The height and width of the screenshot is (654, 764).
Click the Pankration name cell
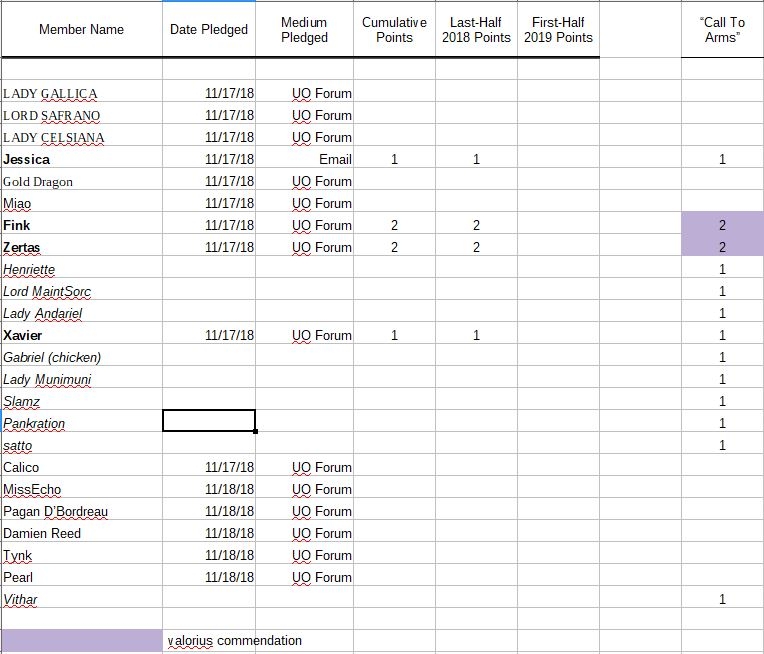[x=81, y=421]
